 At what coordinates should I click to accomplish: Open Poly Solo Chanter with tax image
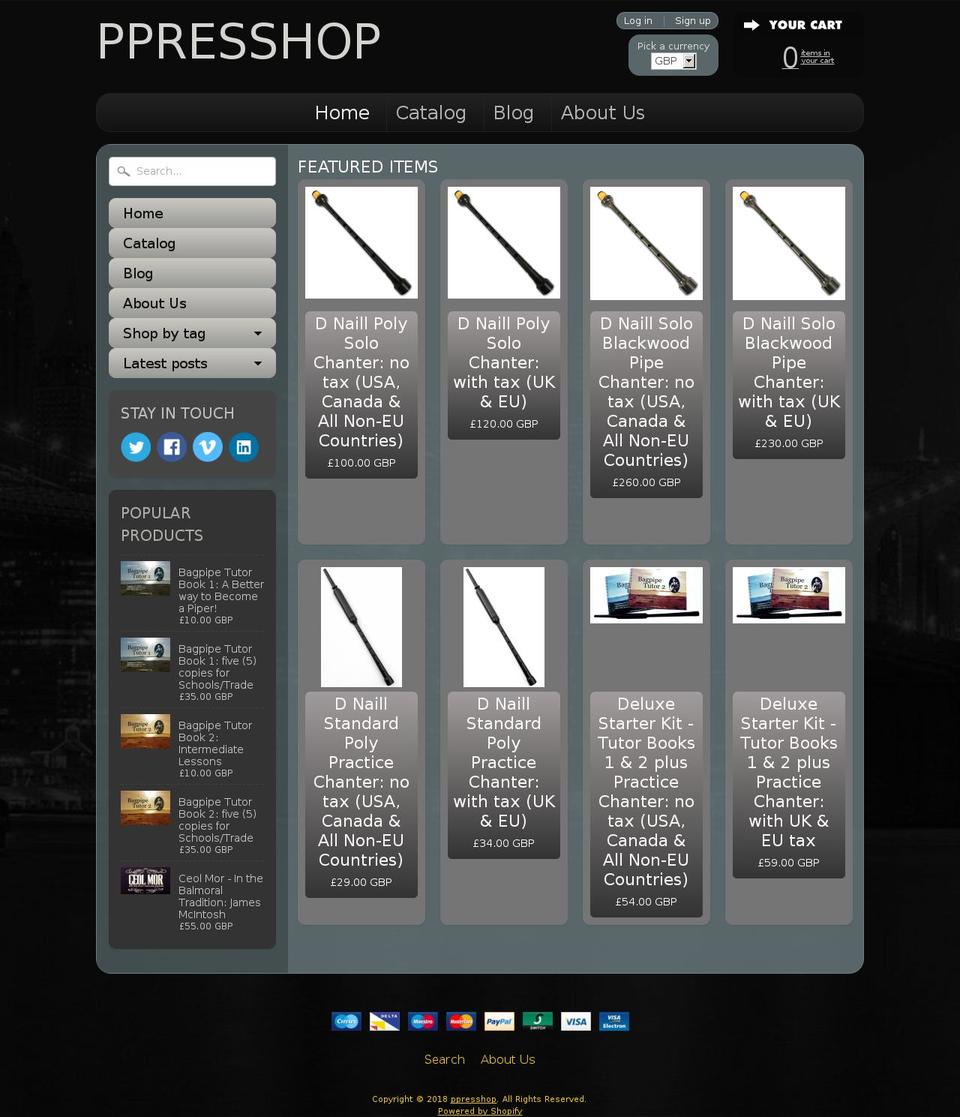pyautogui.click(x=504, y=243)
